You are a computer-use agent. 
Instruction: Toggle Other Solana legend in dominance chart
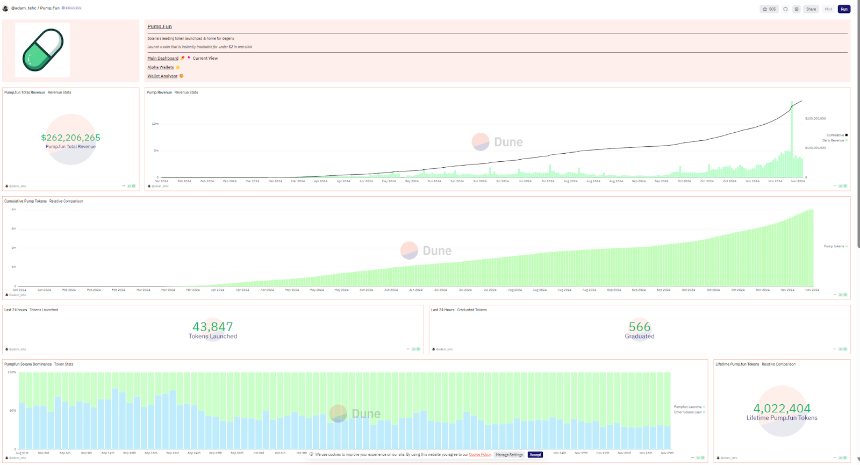(689, 412)
